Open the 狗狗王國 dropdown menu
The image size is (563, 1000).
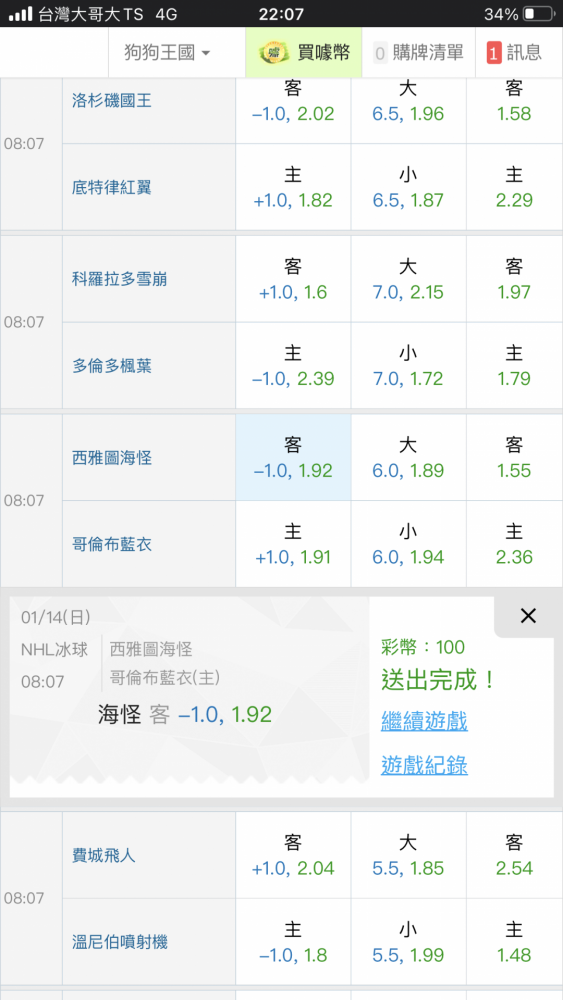[x=167, y=53]
